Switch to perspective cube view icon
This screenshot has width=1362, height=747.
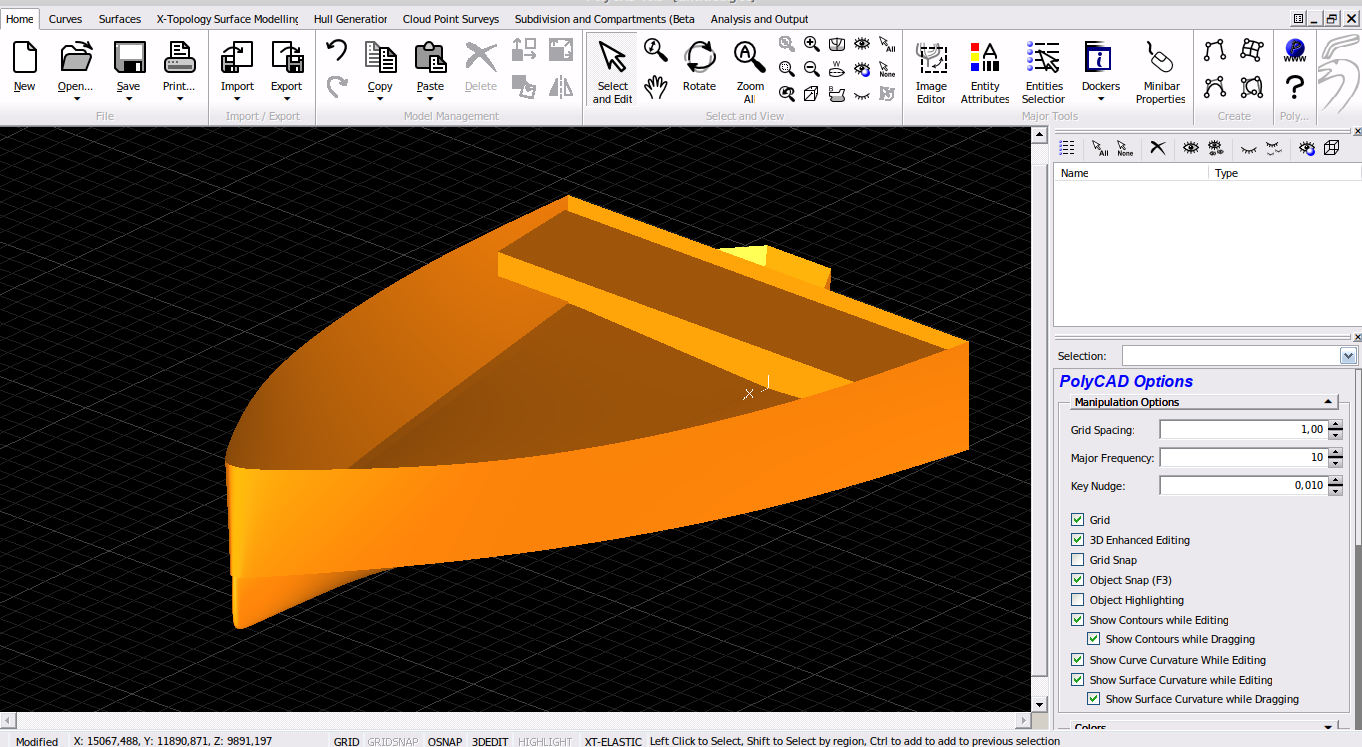tap(812, 94)
